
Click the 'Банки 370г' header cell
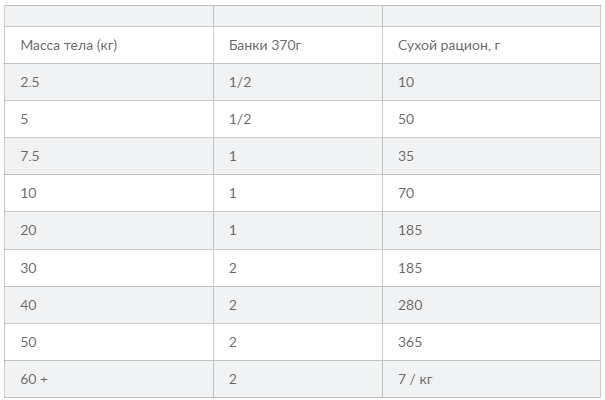[x=298, y=45]
